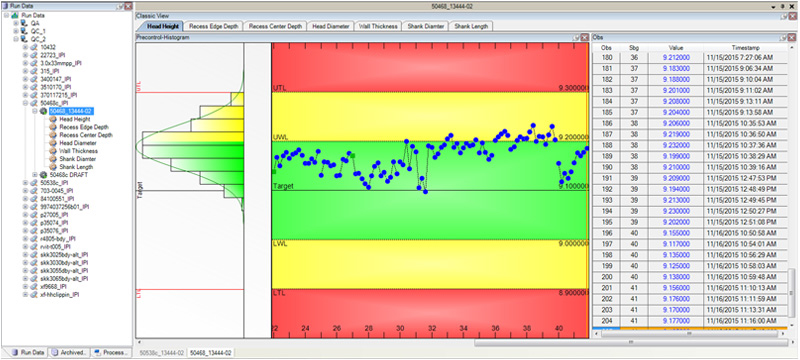Click the icon beside 50538c_IPI

pos(34,183)
